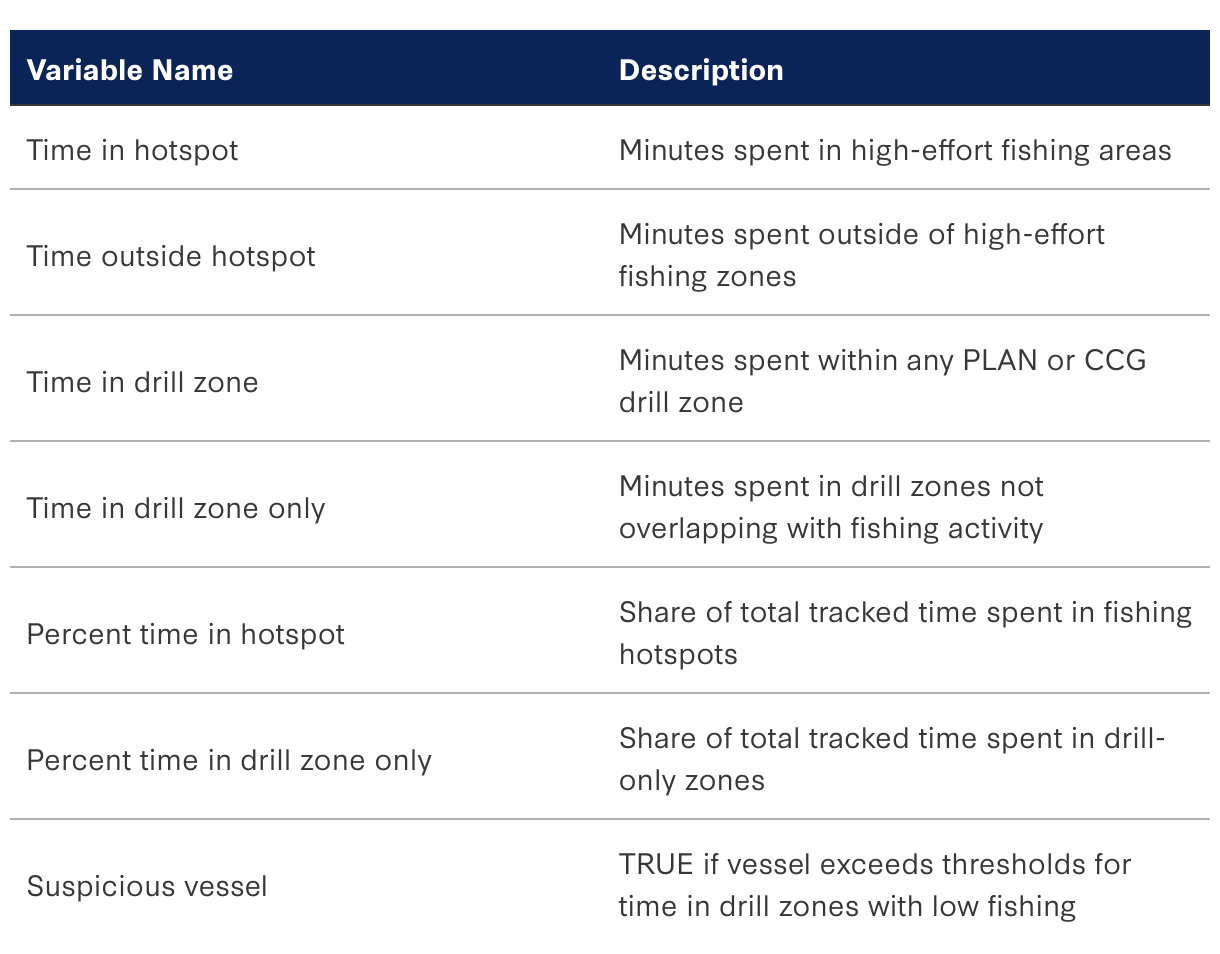Select the 'Minutes spent within any PLAN' description
Image resolution: width=1220 pixels, height=954 pixels.
(882, 381)
